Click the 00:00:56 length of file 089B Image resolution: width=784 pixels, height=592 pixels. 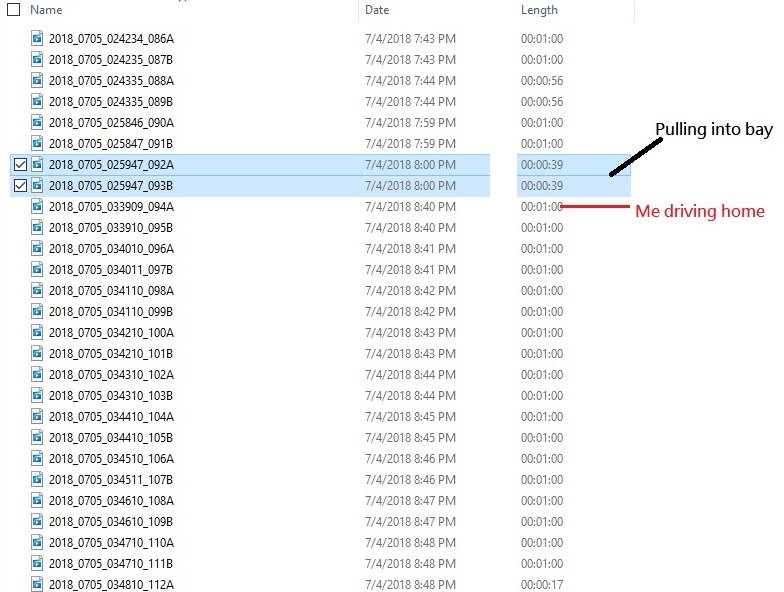tap(542, 102)
